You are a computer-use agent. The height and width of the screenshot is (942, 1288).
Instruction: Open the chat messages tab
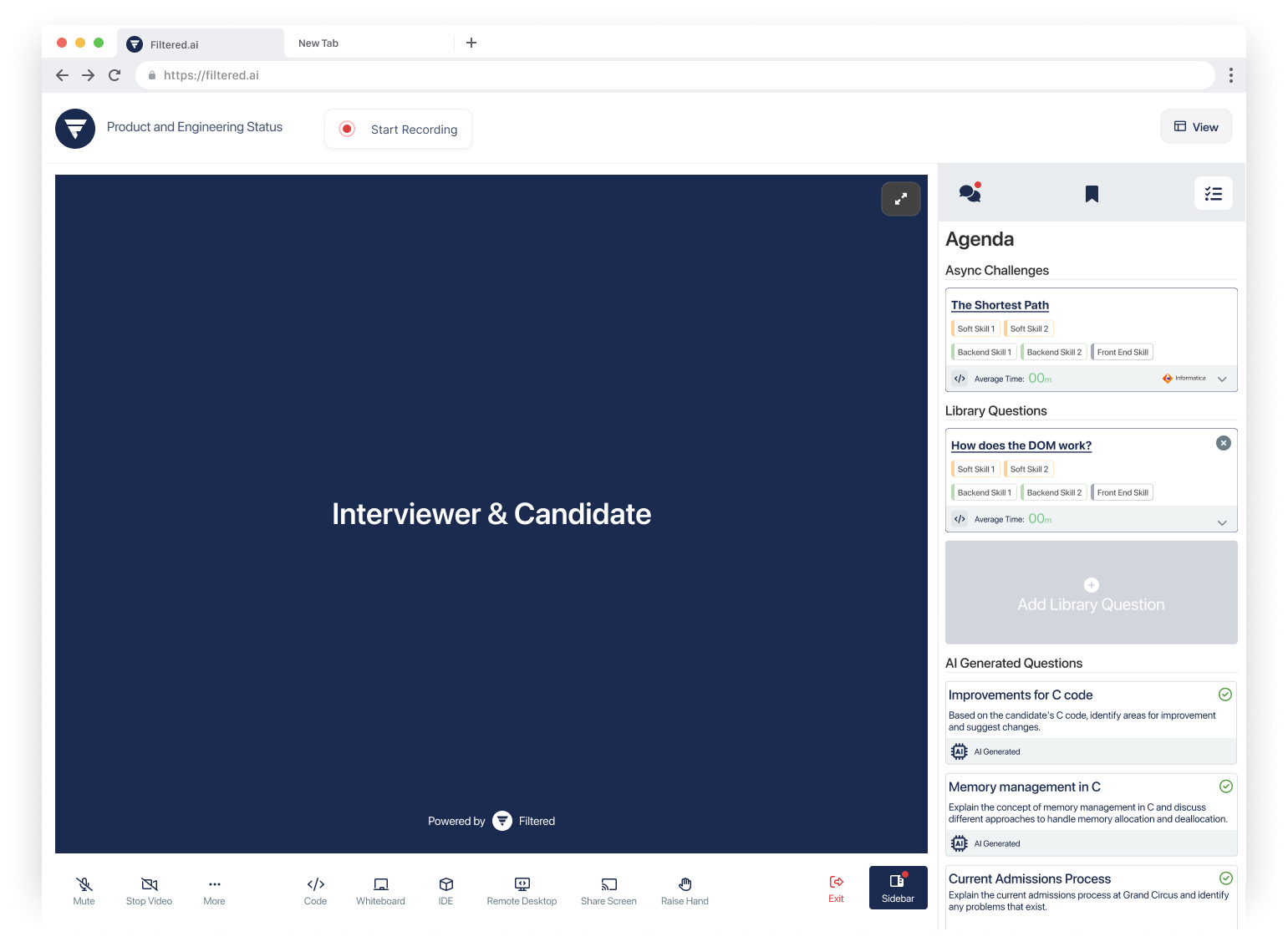[x=970, y=193]
